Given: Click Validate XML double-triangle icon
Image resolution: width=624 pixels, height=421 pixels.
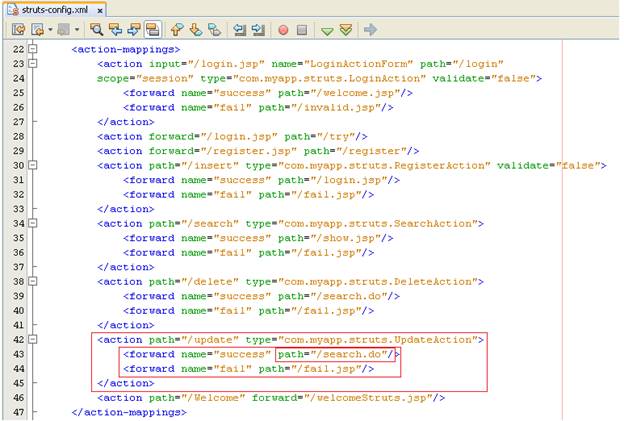Looking at the screenshot, I should pyautogui.click(x=346, y=30).
